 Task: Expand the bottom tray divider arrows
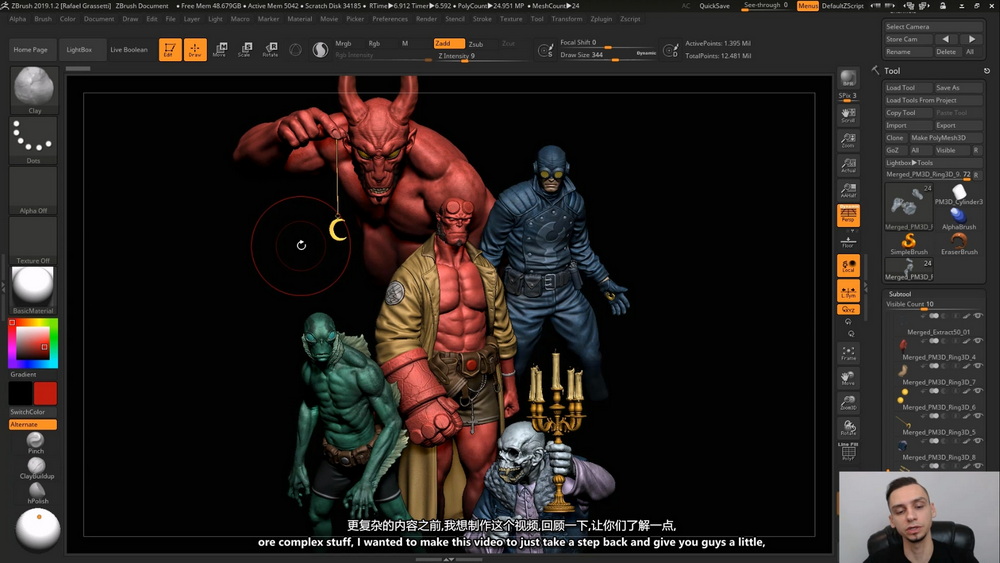[449, 559]
